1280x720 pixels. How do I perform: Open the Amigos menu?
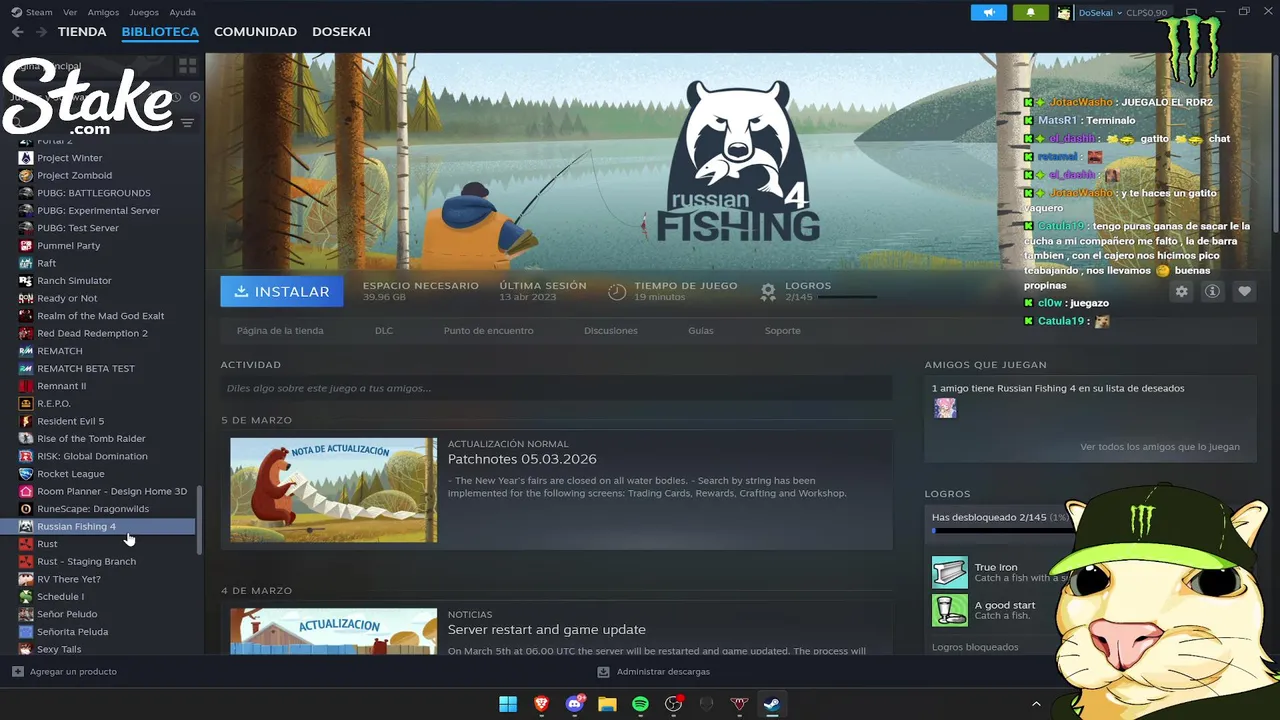103,12
